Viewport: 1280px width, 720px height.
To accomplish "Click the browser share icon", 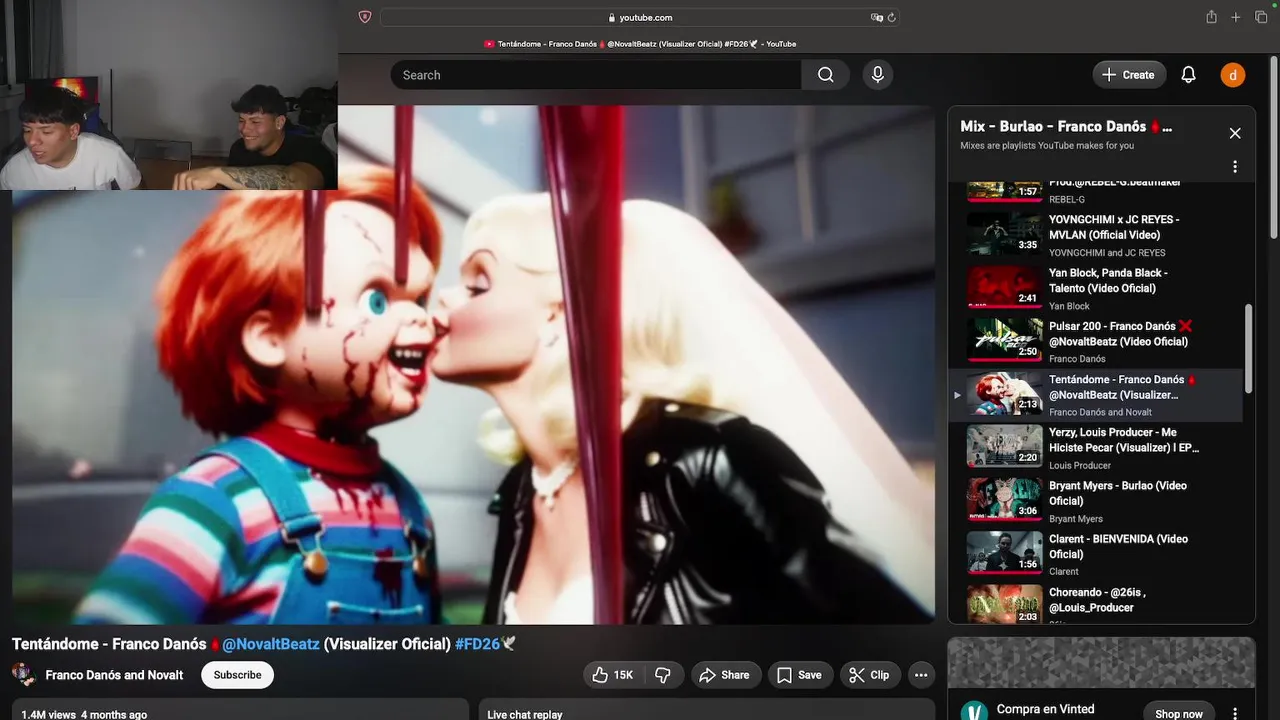I will [1211, 17].
